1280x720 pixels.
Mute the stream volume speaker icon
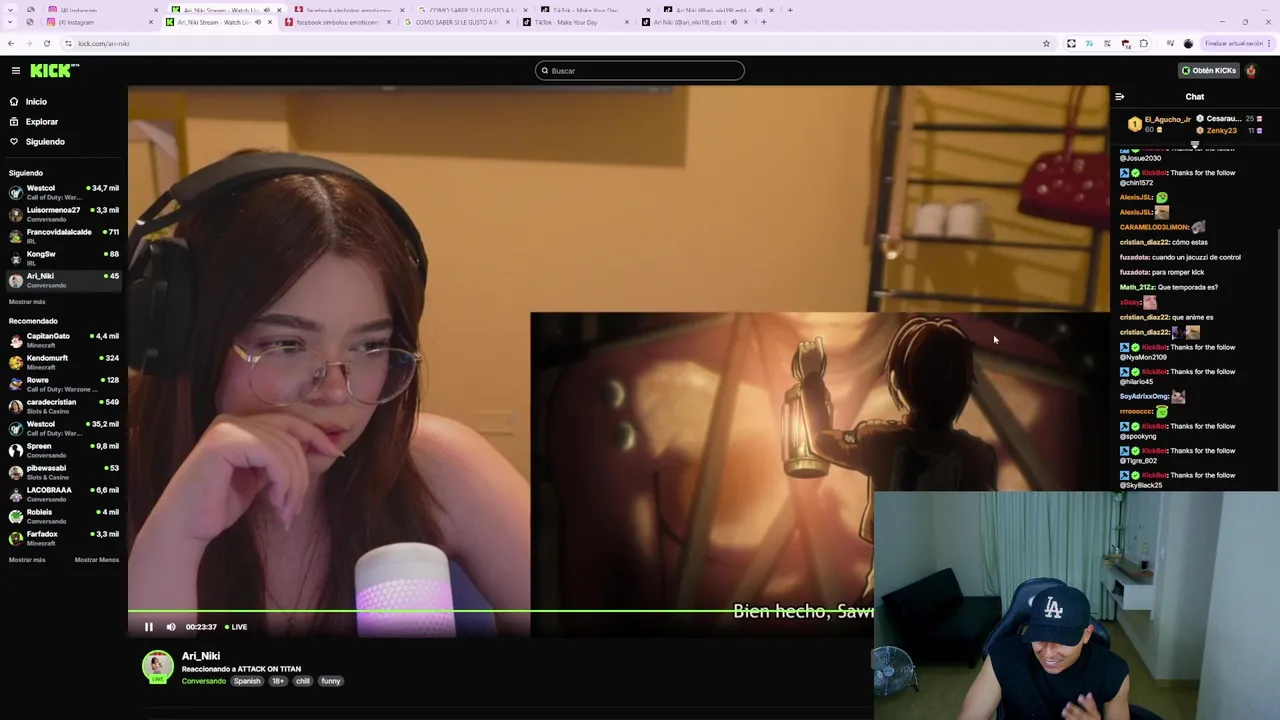tap(171, 627)
